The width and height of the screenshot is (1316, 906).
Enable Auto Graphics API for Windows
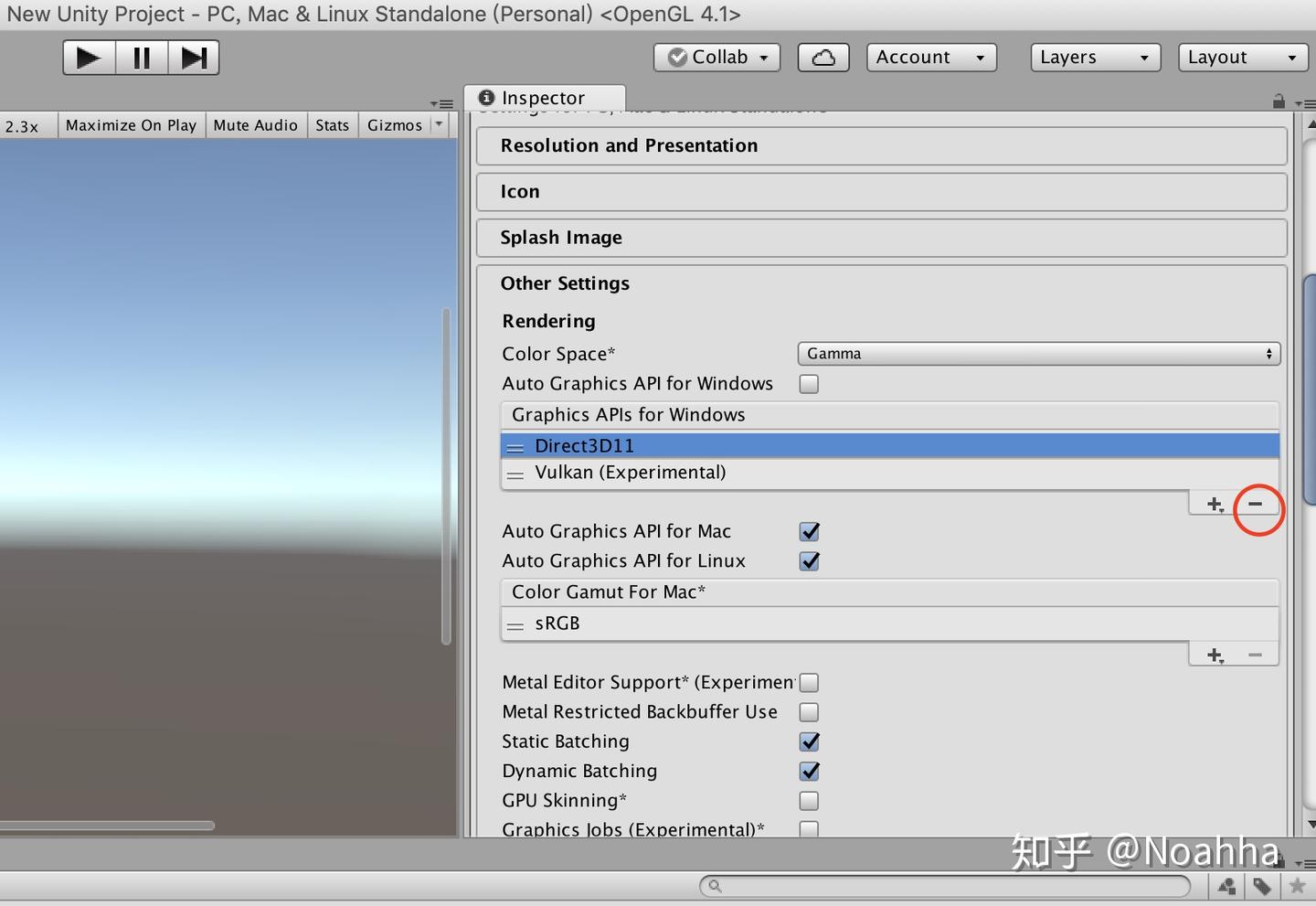tap(808, 383)
